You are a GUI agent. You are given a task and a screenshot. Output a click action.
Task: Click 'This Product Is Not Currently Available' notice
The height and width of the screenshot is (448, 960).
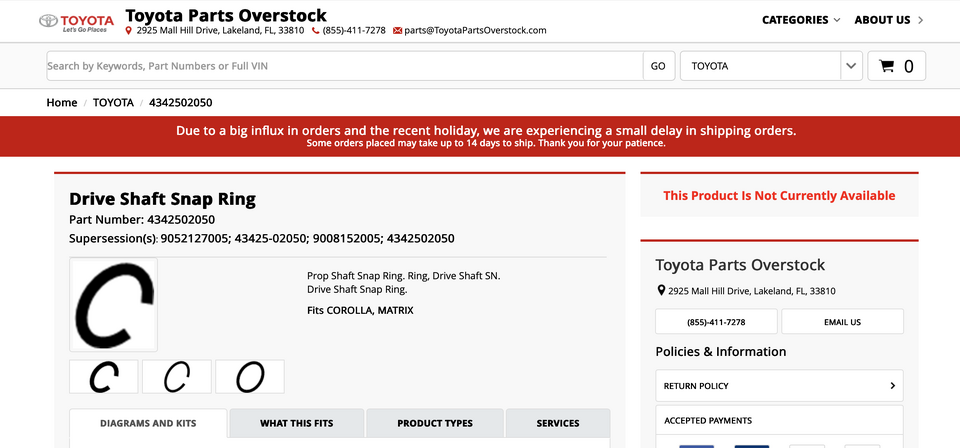[779, 196]
